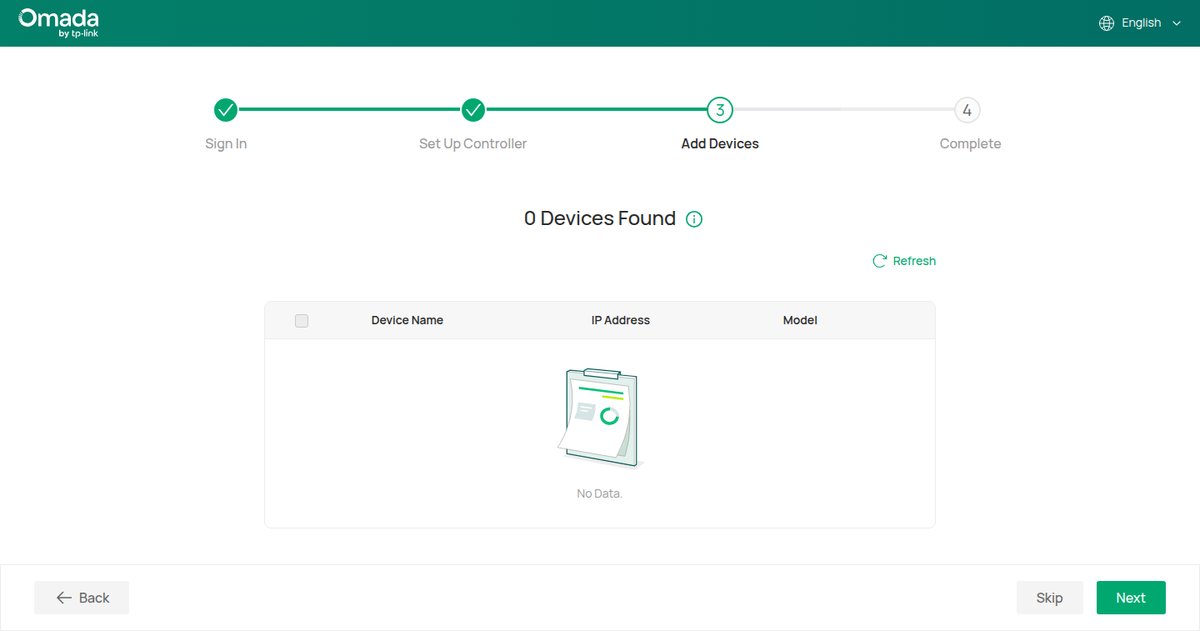Click the Sign In step checkmark
This screenshot has height=631, width=1200.
pos(226,109)
